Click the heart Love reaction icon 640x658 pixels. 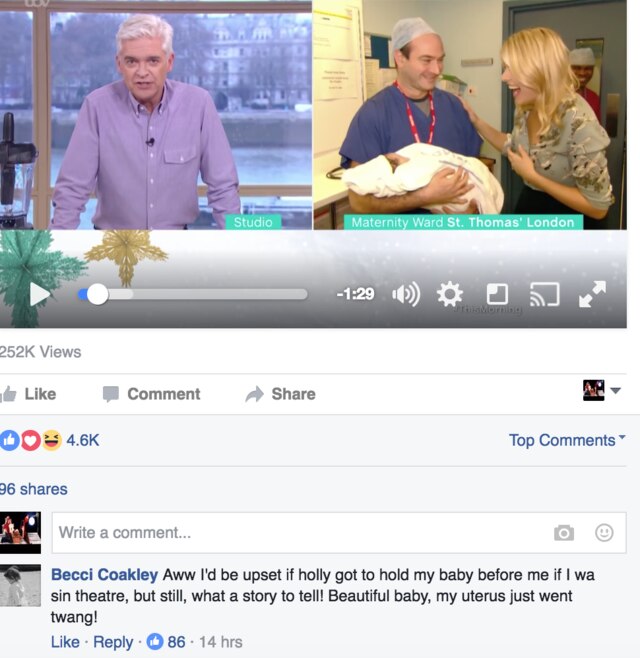tap(31, 441)
